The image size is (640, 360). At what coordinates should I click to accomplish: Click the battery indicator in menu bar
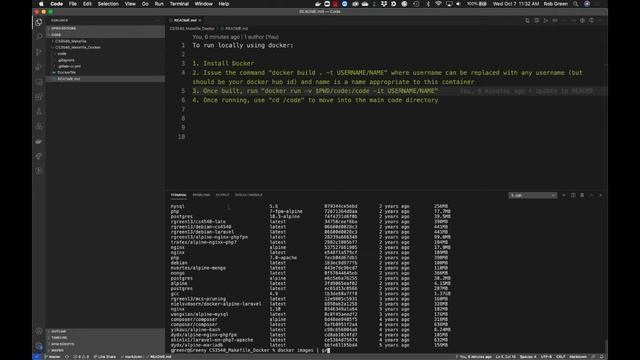[477, 4]
